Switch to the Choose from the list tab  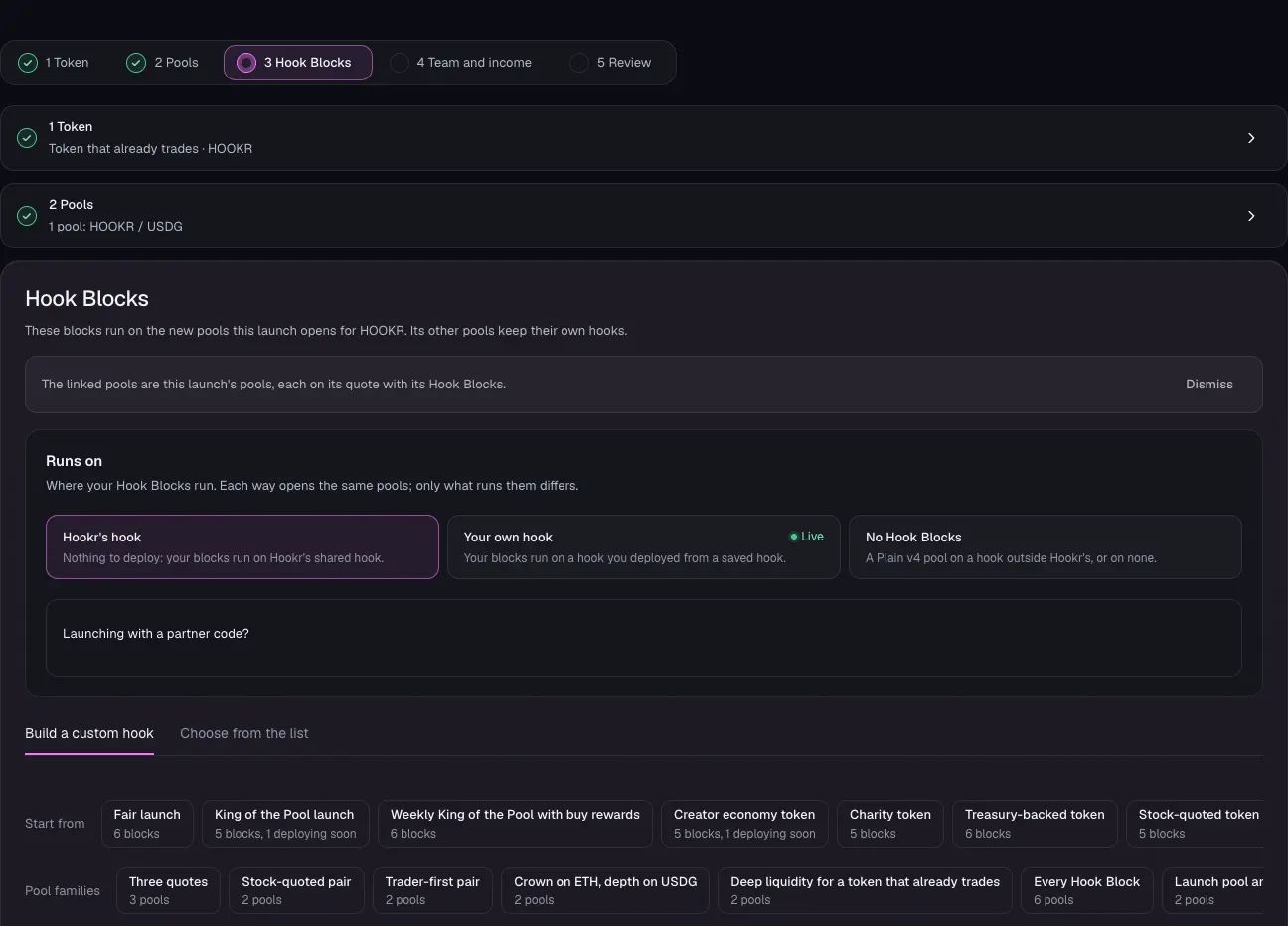244,734
